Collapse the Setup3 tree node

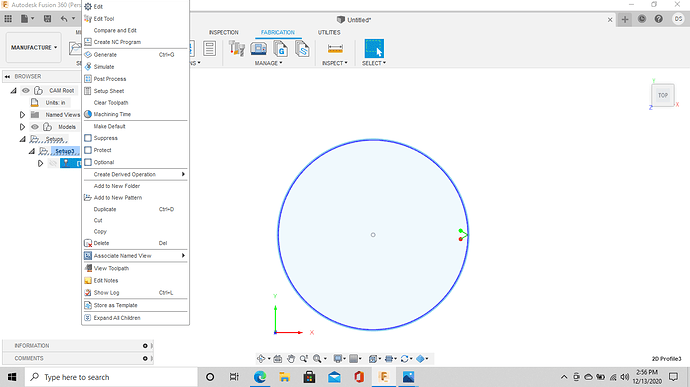(32, 151)
